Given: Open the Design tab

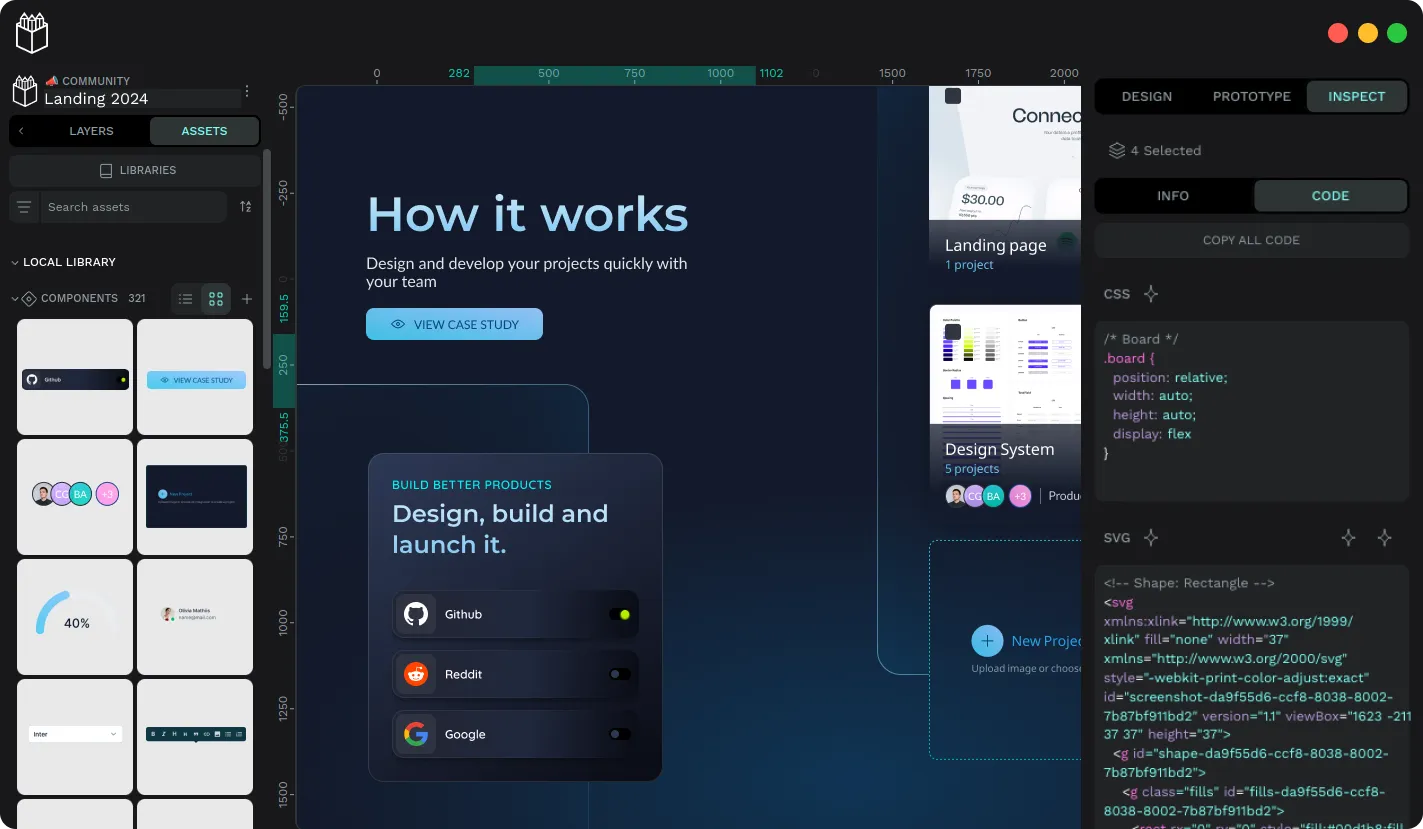Looking at the screenshot, I should [x=1147, y=96].
